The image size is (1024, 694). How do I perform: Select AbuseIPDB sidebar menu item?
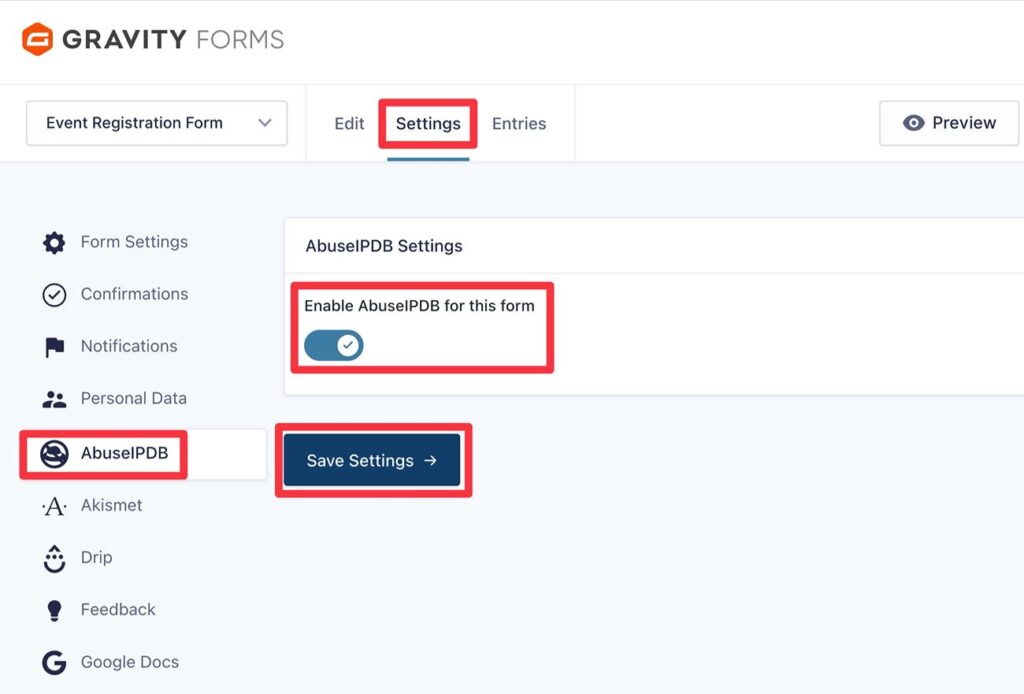click(x=144, y=454)
